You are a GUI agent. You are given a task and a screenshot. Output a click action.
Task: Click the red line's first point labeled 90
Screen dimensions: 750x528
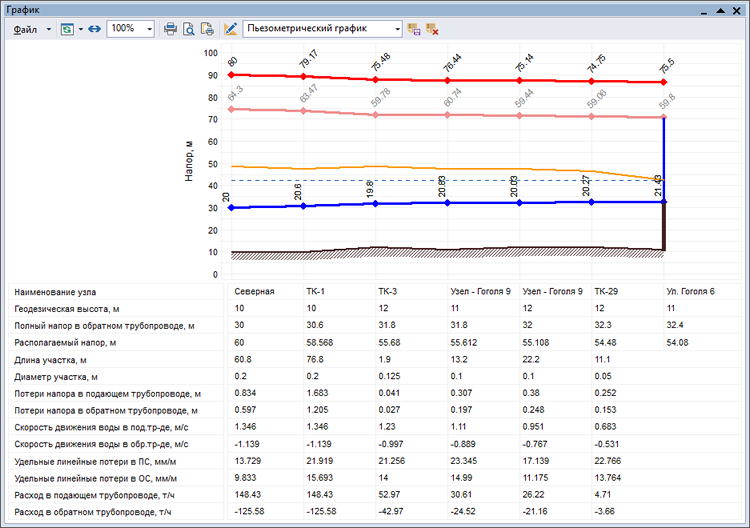click(232, 75)
